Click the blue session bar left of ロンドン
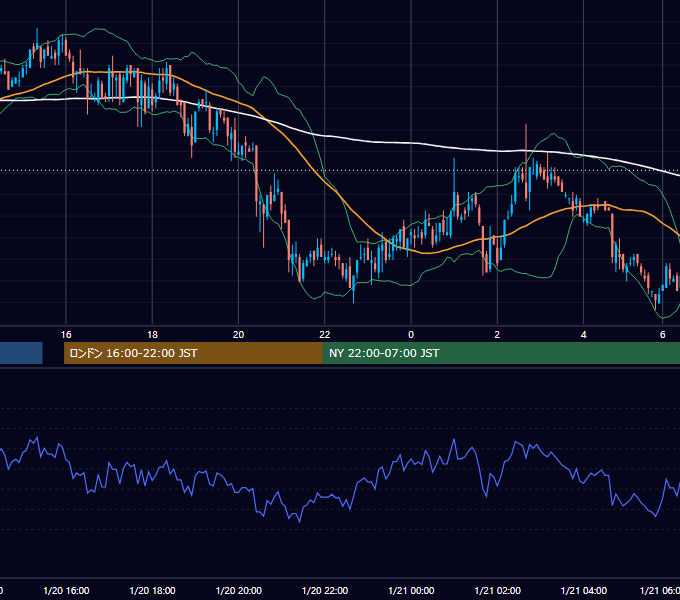The image size is (680, 600). [21, 353]
